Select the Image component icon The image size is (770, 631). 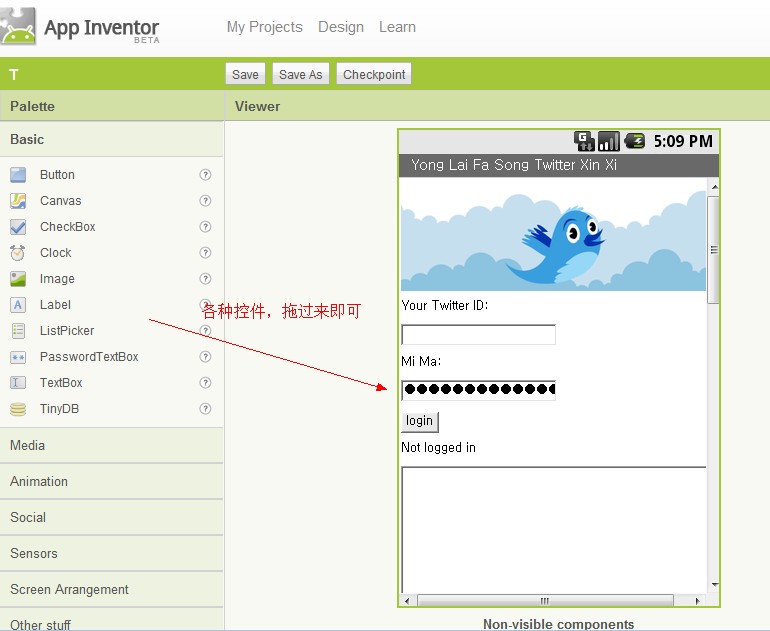coord(18,279)
